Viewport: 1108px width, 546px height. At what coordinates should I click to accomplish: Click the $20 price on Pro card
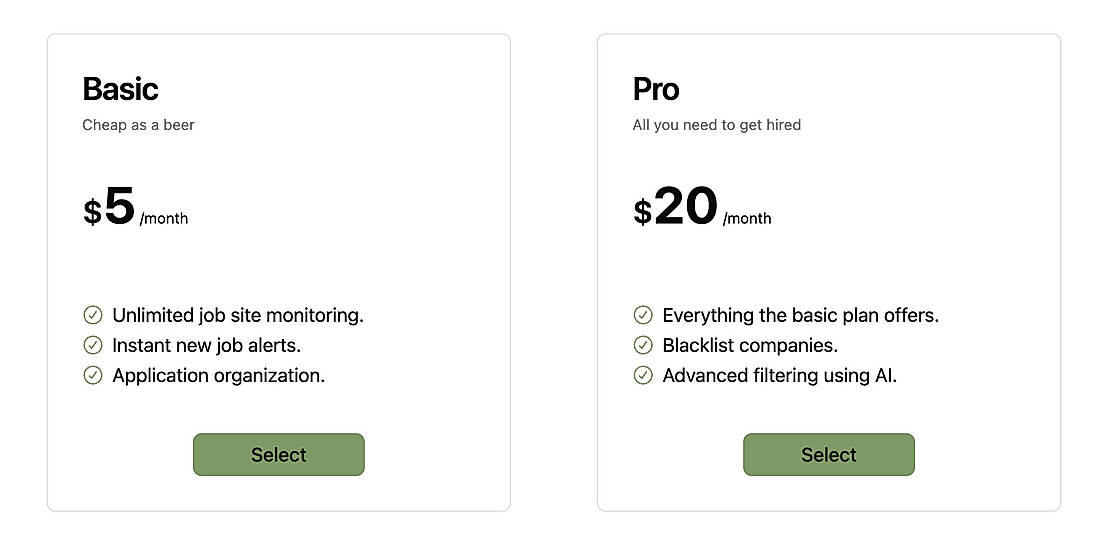click(676, 207)
